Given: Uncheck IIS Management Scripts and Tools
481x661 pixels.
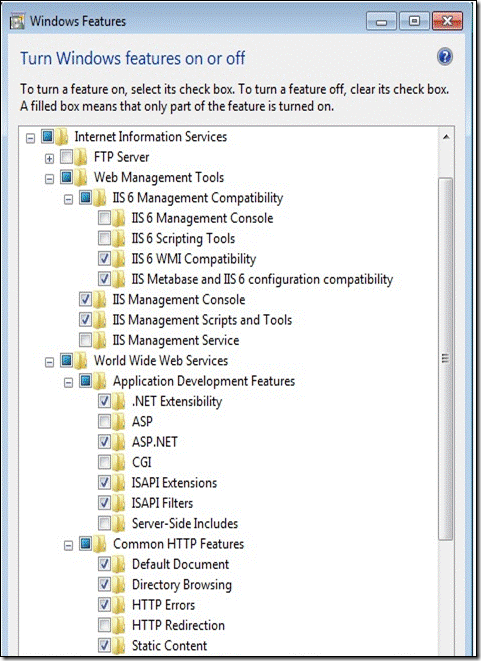Looking at the screenshot, I should [86, 320].
